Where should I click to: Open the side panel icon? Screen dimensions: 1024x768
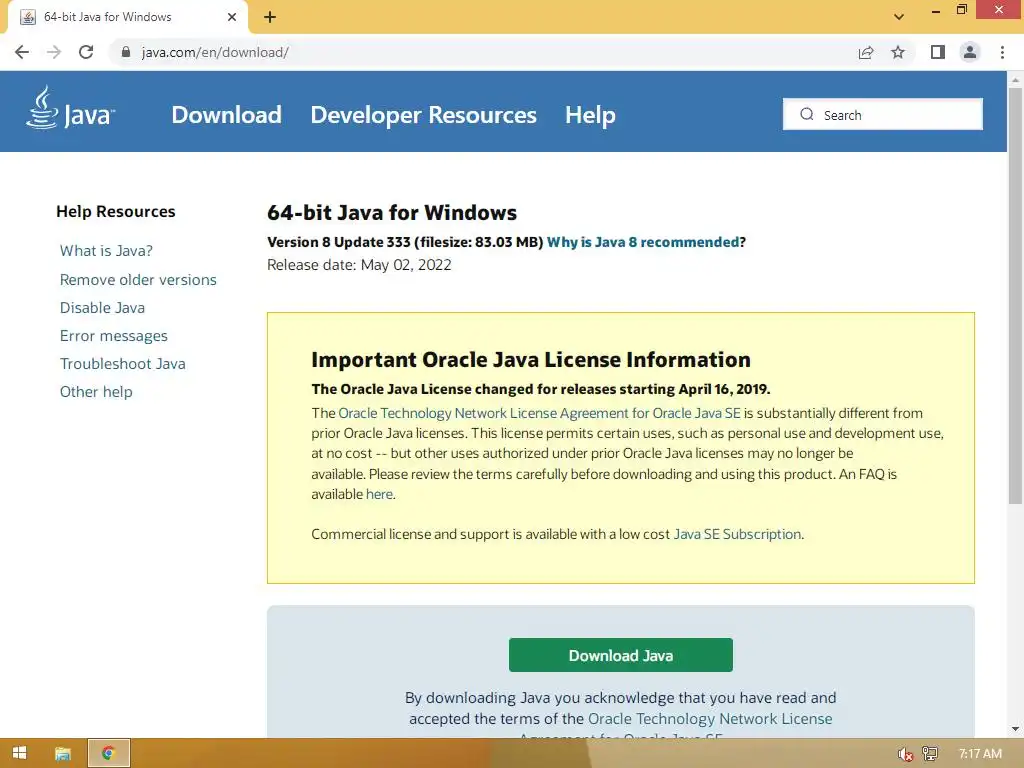938,52
